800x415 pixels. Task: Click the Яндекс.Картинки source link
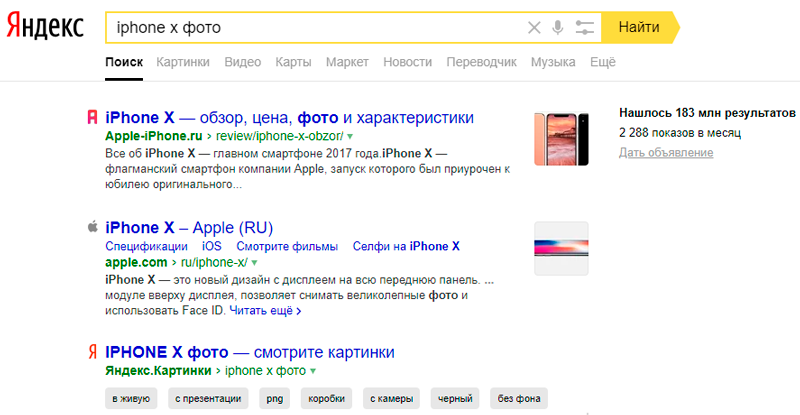click(158, 371)
